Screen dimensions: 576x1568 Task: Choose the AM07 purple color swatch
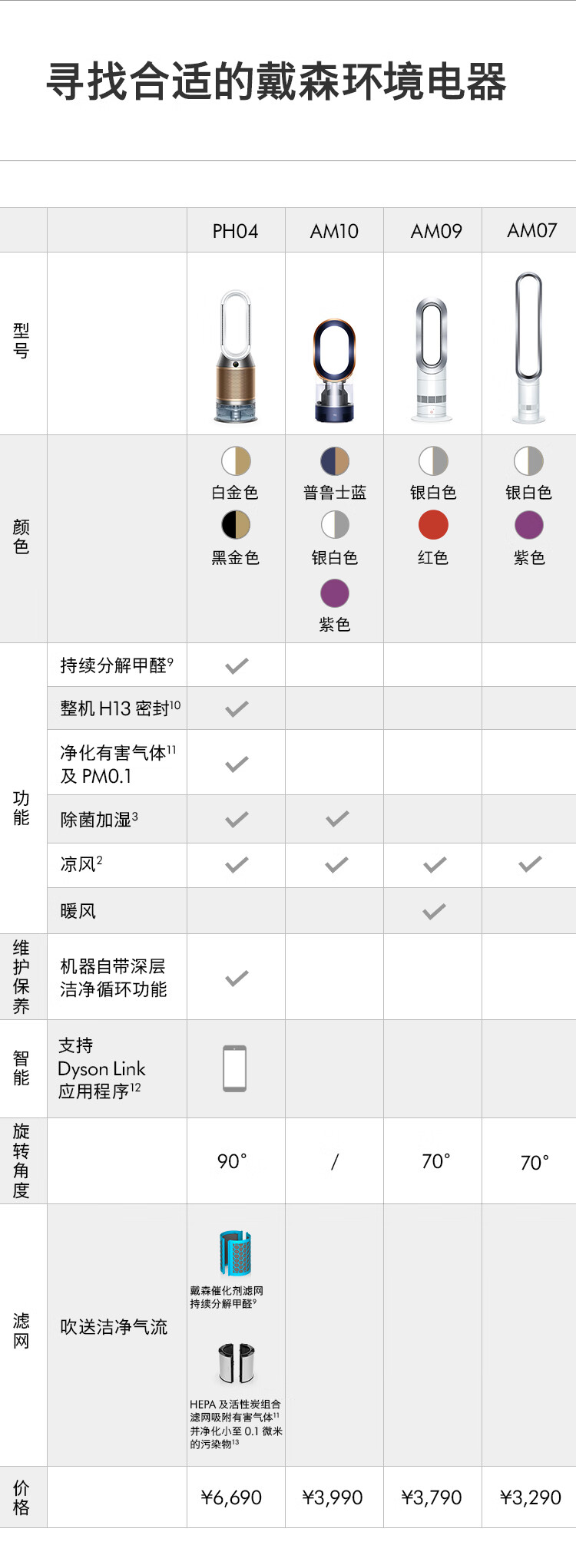click(x=528, y=525)
